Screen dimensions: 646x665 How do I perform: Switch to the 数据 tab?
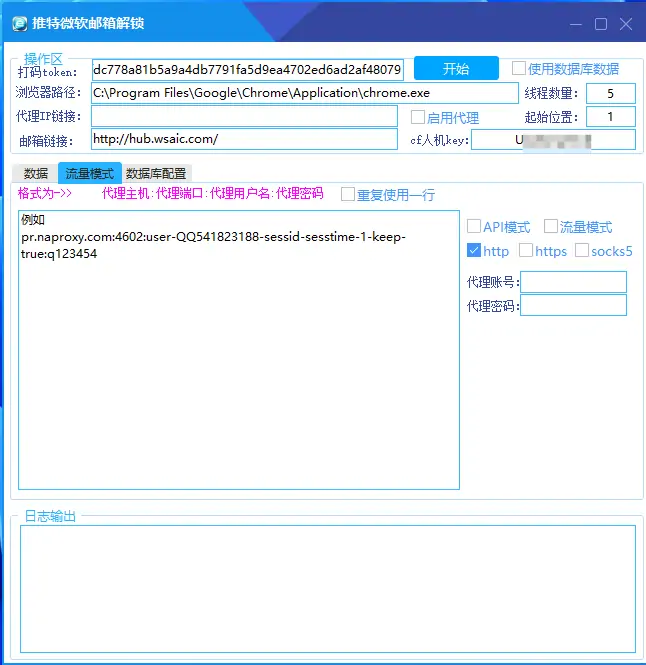click(36, 173)
